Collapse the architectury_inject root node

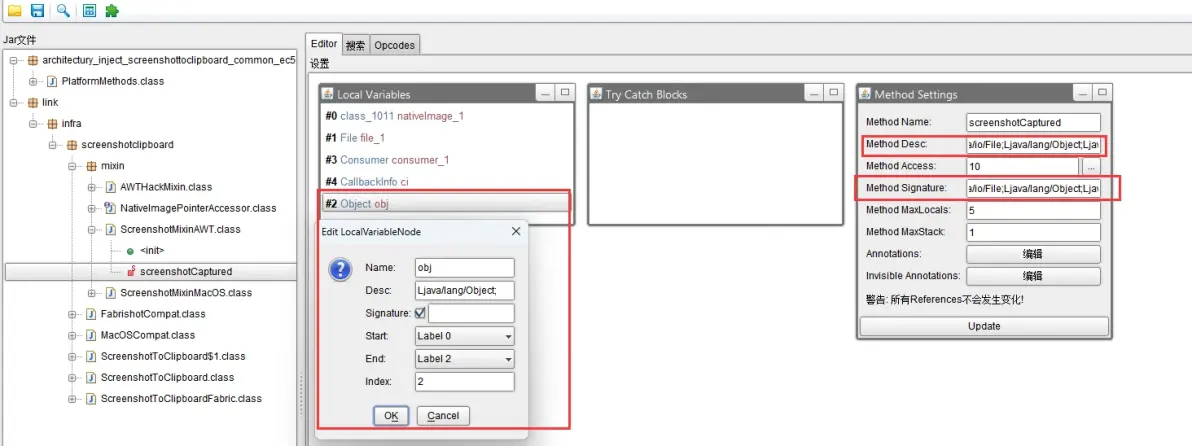13,60
